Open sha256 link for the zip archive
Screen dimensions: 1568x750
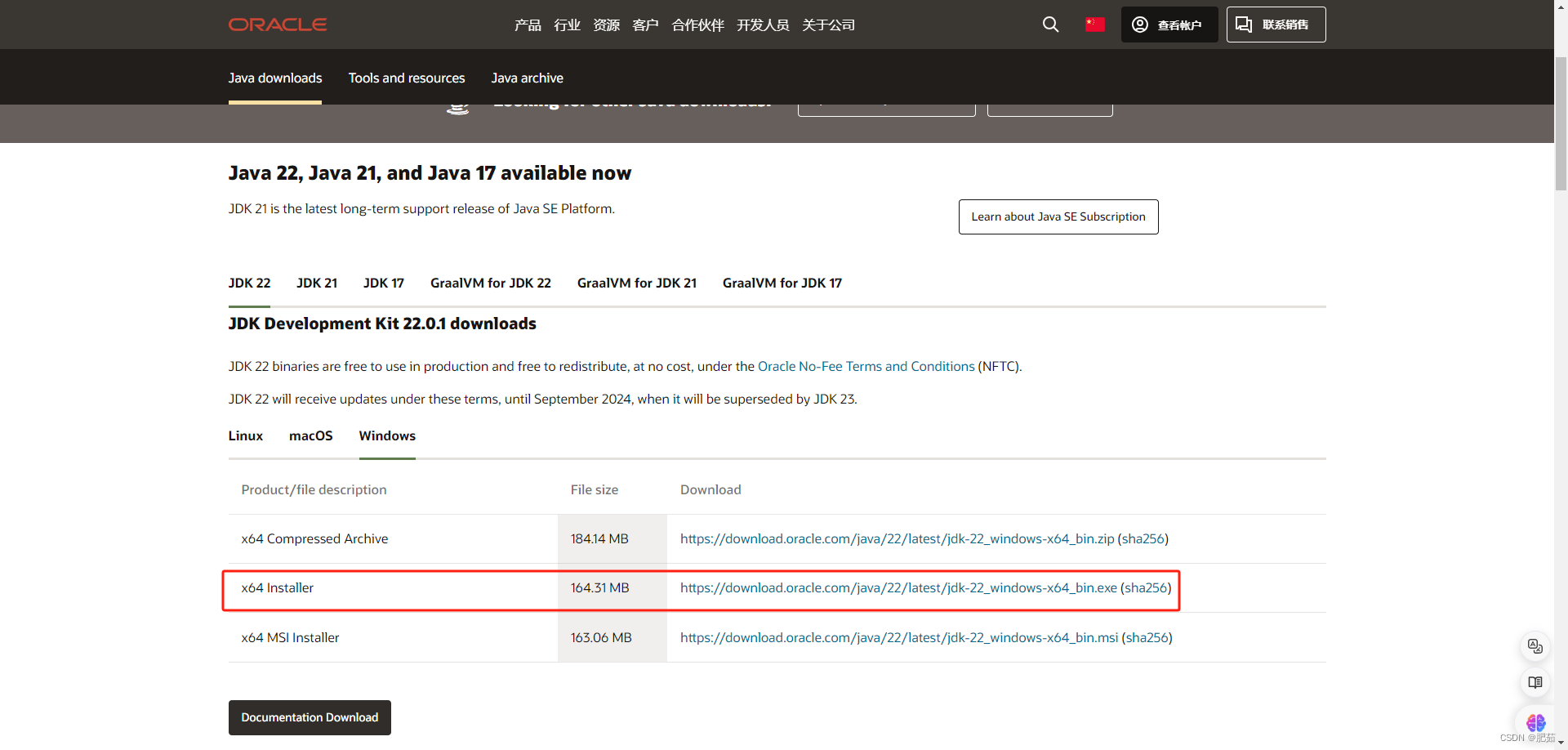tap(1143, 538)
